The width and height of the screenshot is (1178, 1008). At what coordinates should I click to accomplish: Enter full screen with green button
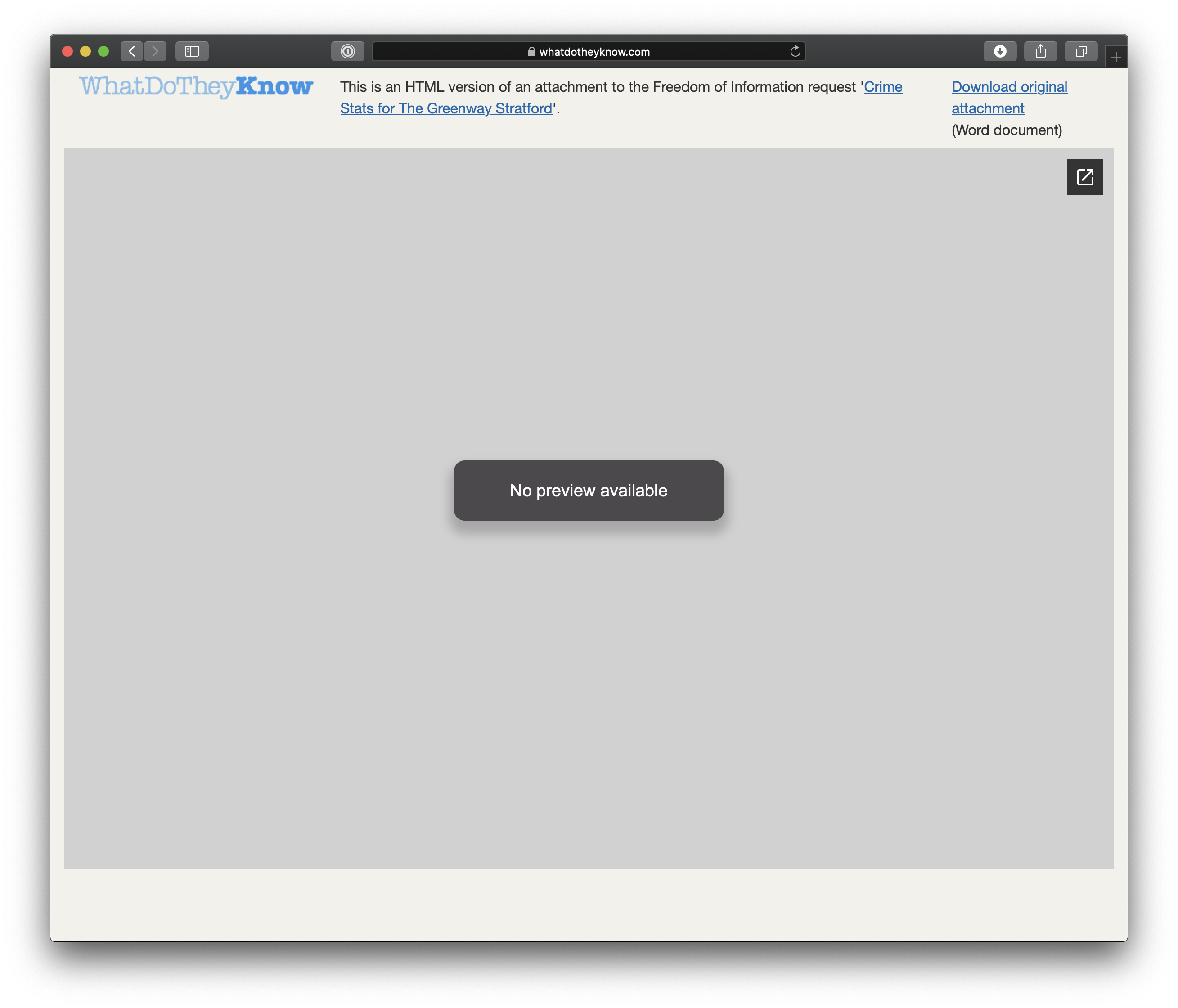pos(103,51)
